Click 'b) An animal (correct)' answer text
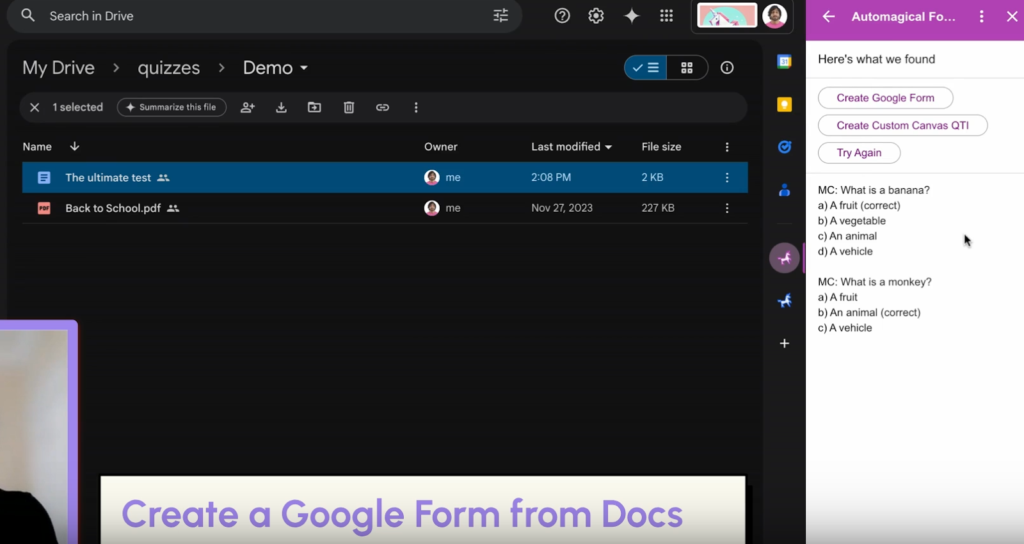 click(x=869, y=312)
